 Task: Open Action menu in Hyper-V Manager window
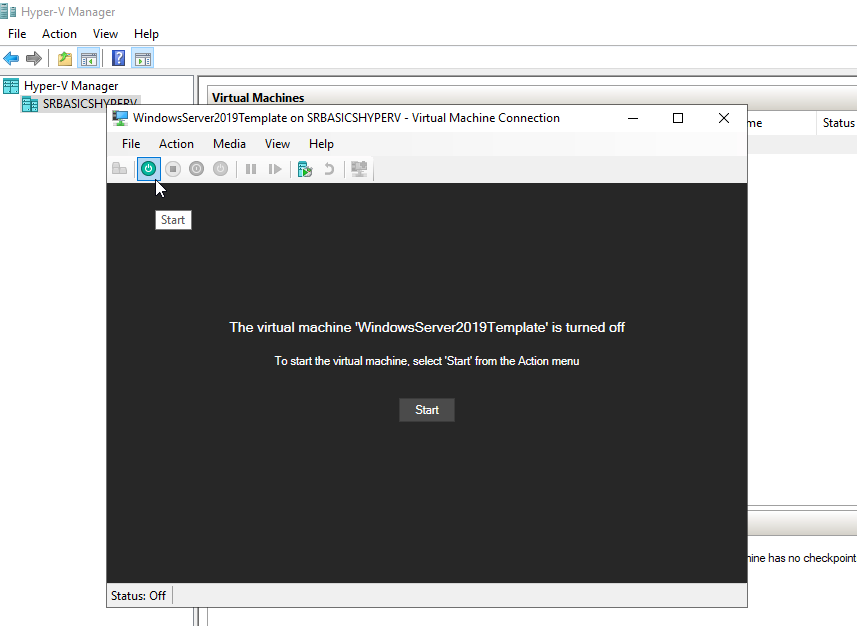tap(59, 34)
